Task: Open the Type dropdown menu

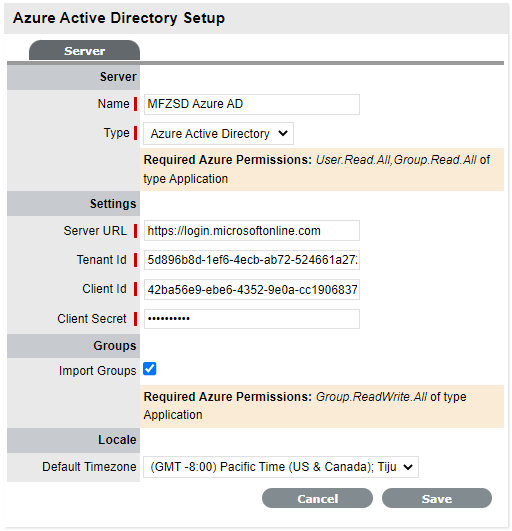Action: pyautogui.click(x=218, y=134)
